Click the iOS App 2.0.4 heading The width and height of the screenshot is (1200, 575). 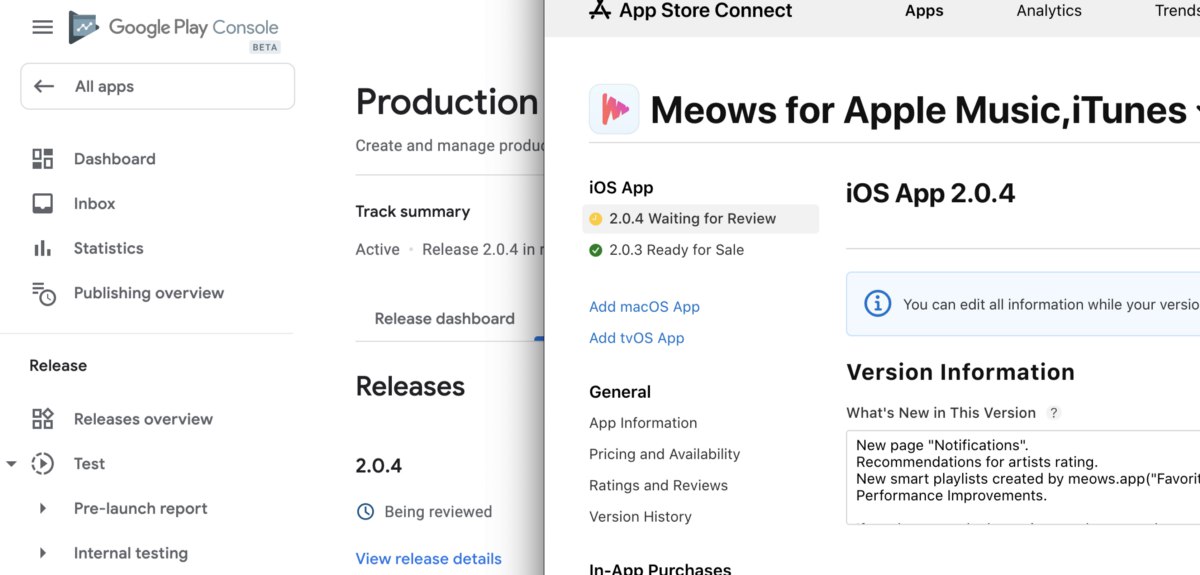click(930, 193)
